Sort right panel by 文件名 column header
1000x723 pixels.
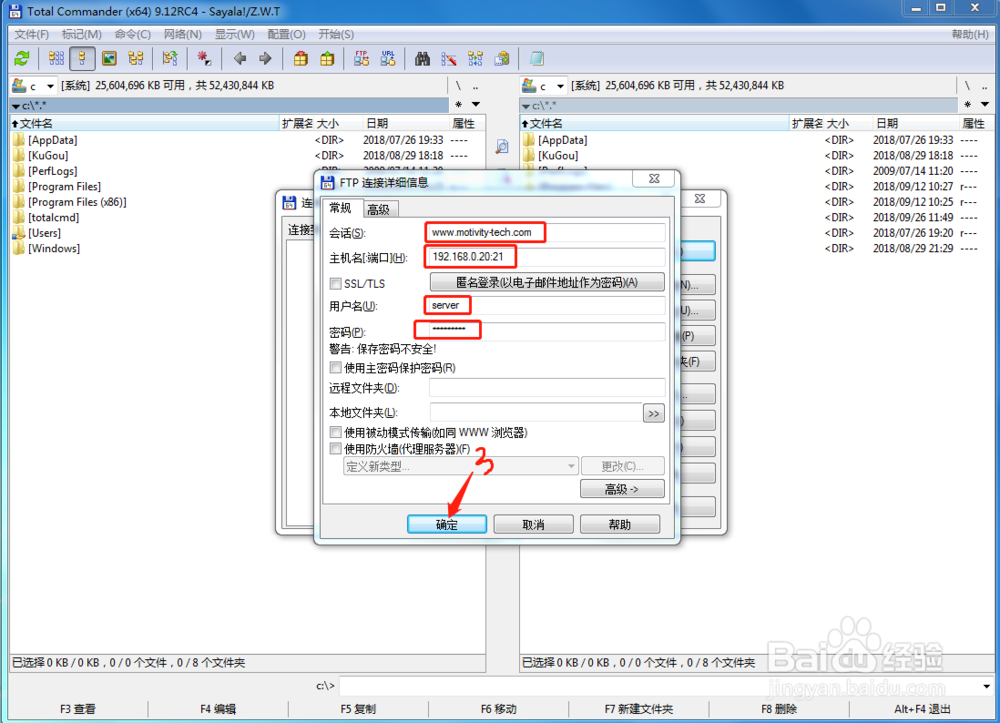(x=654, y=123)
